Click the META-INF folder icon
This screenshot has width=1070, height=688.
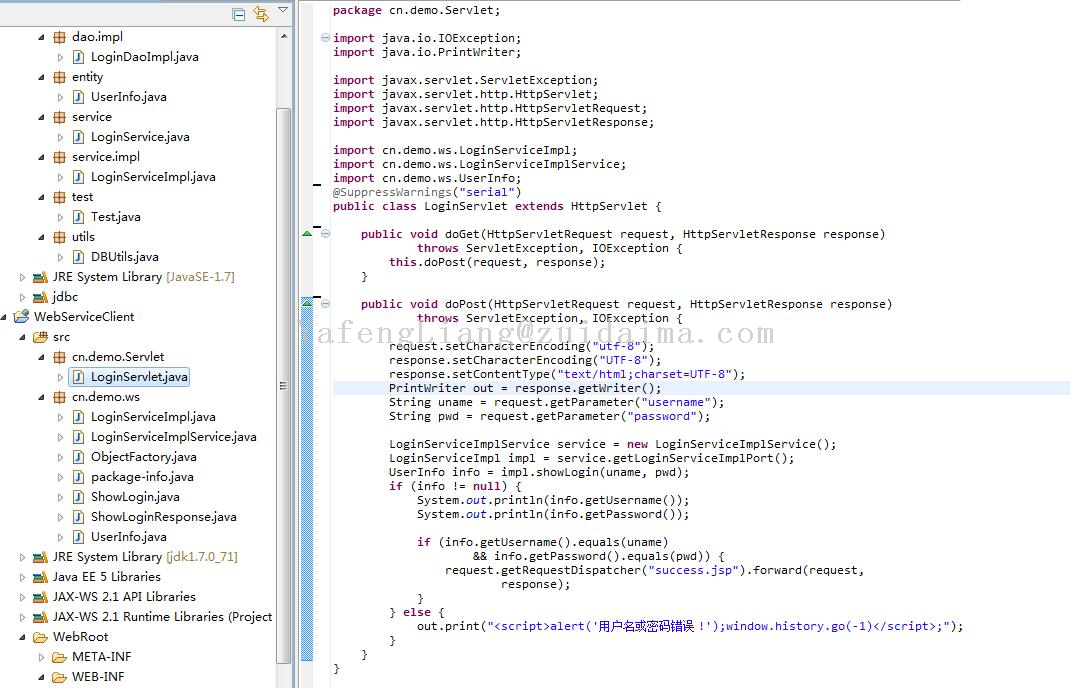pos(59,657)
